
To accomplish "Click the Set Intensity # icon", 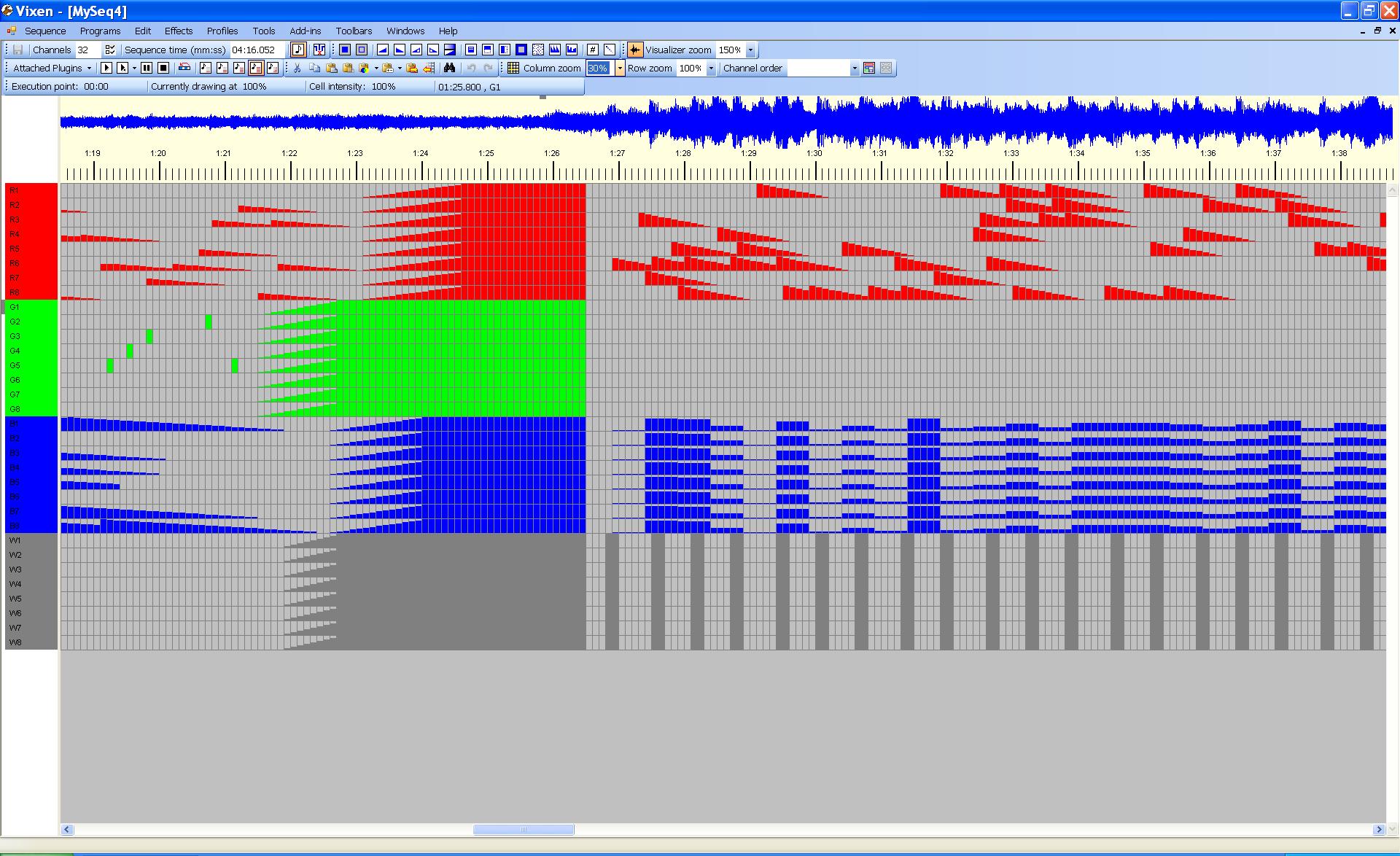I will click(x=593, y=50).
